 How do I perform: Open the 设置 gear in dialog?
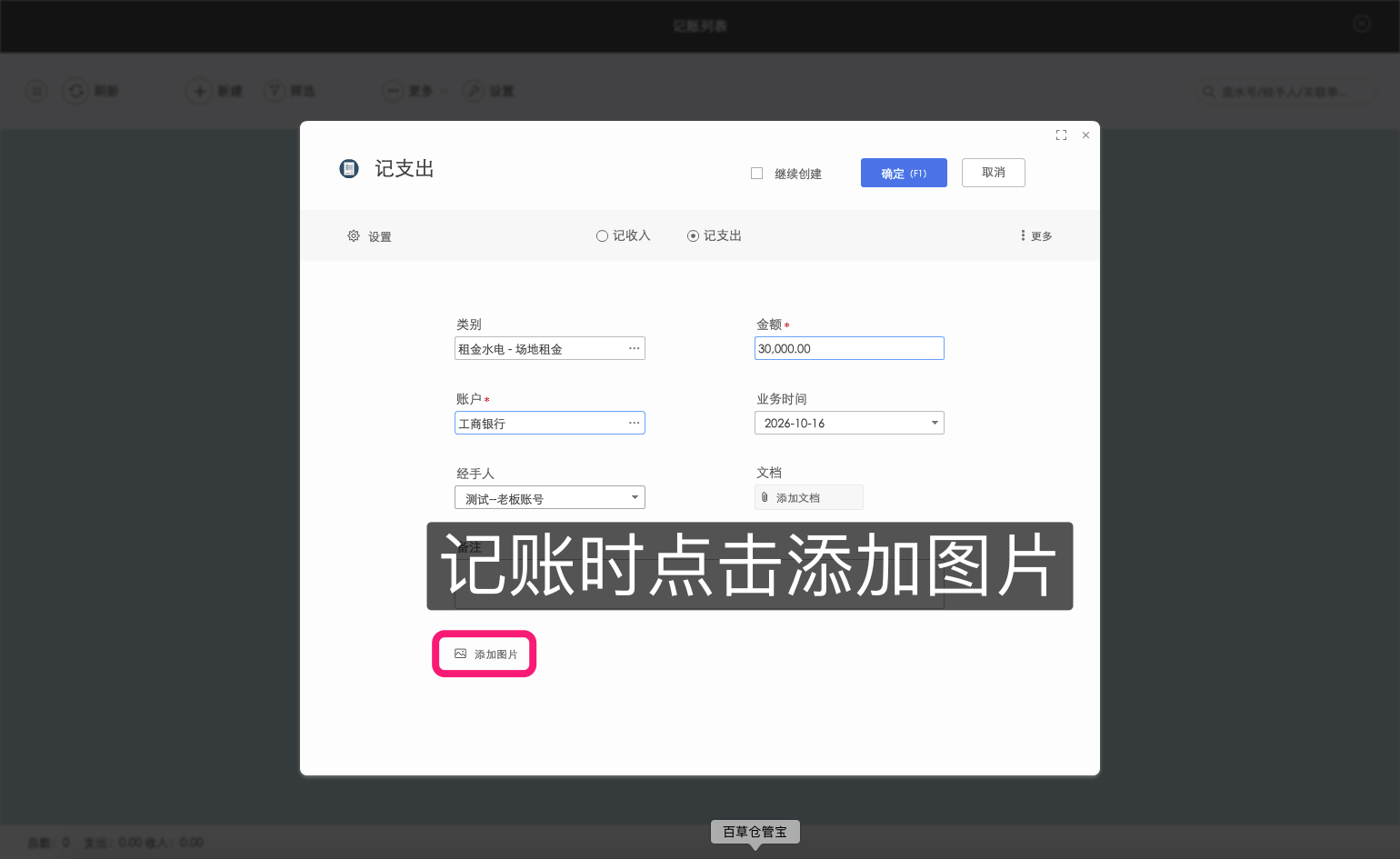[x=354, y=235]
